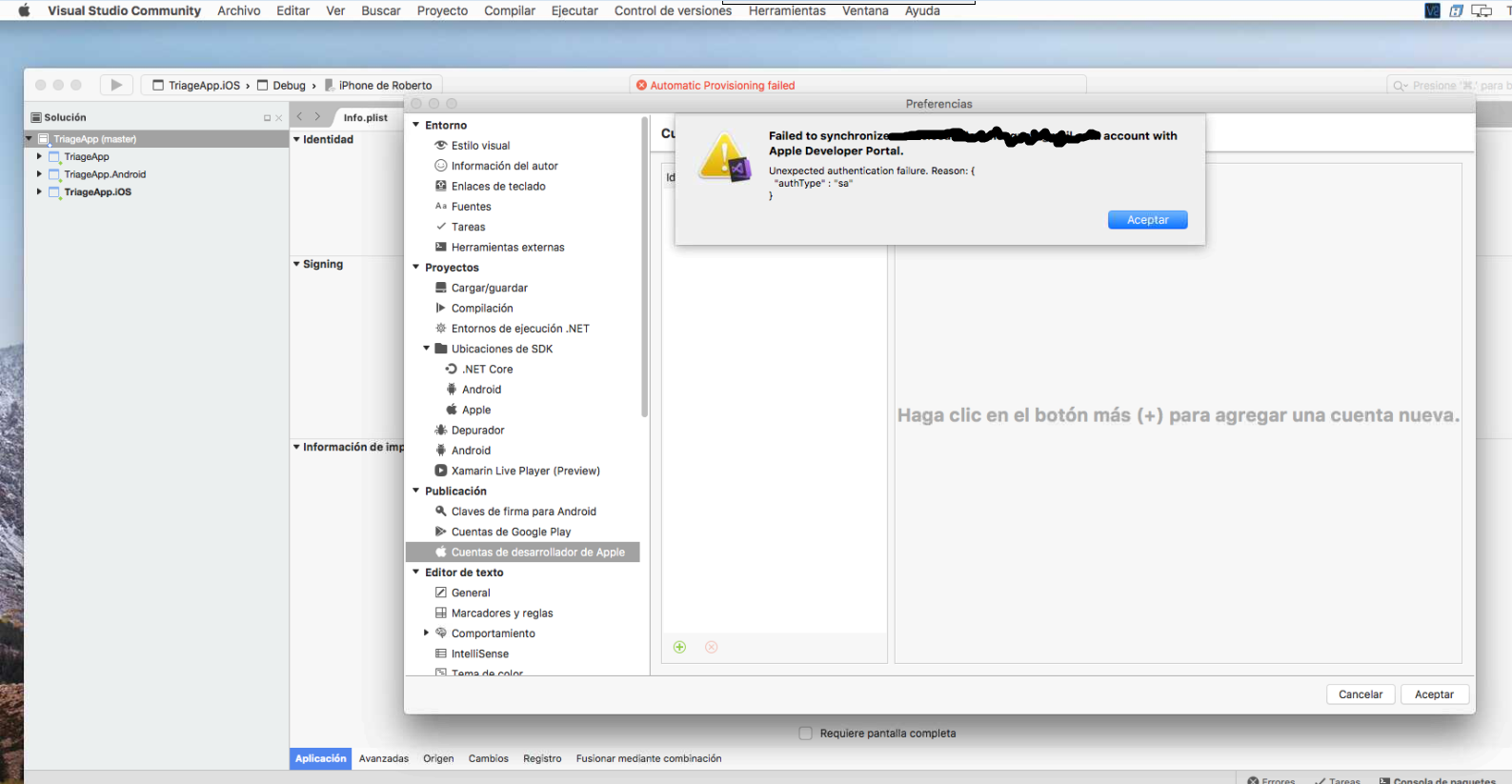
Task: Collapse Ubicaciones de SDK node
Action: pos(427,349)
